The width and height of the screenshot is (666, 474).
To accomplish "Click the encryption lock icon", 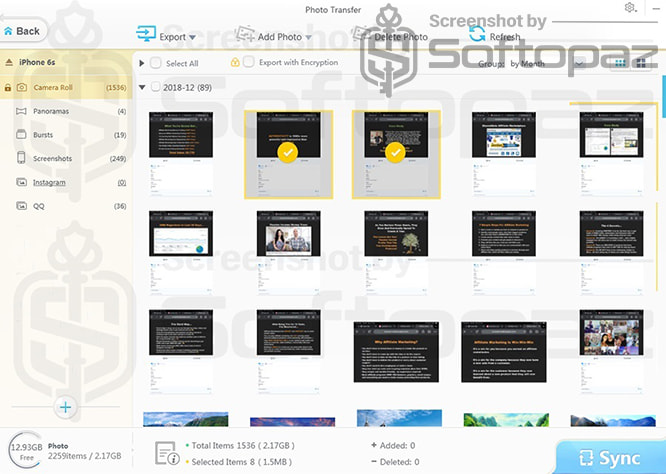I will click(235, 62).
